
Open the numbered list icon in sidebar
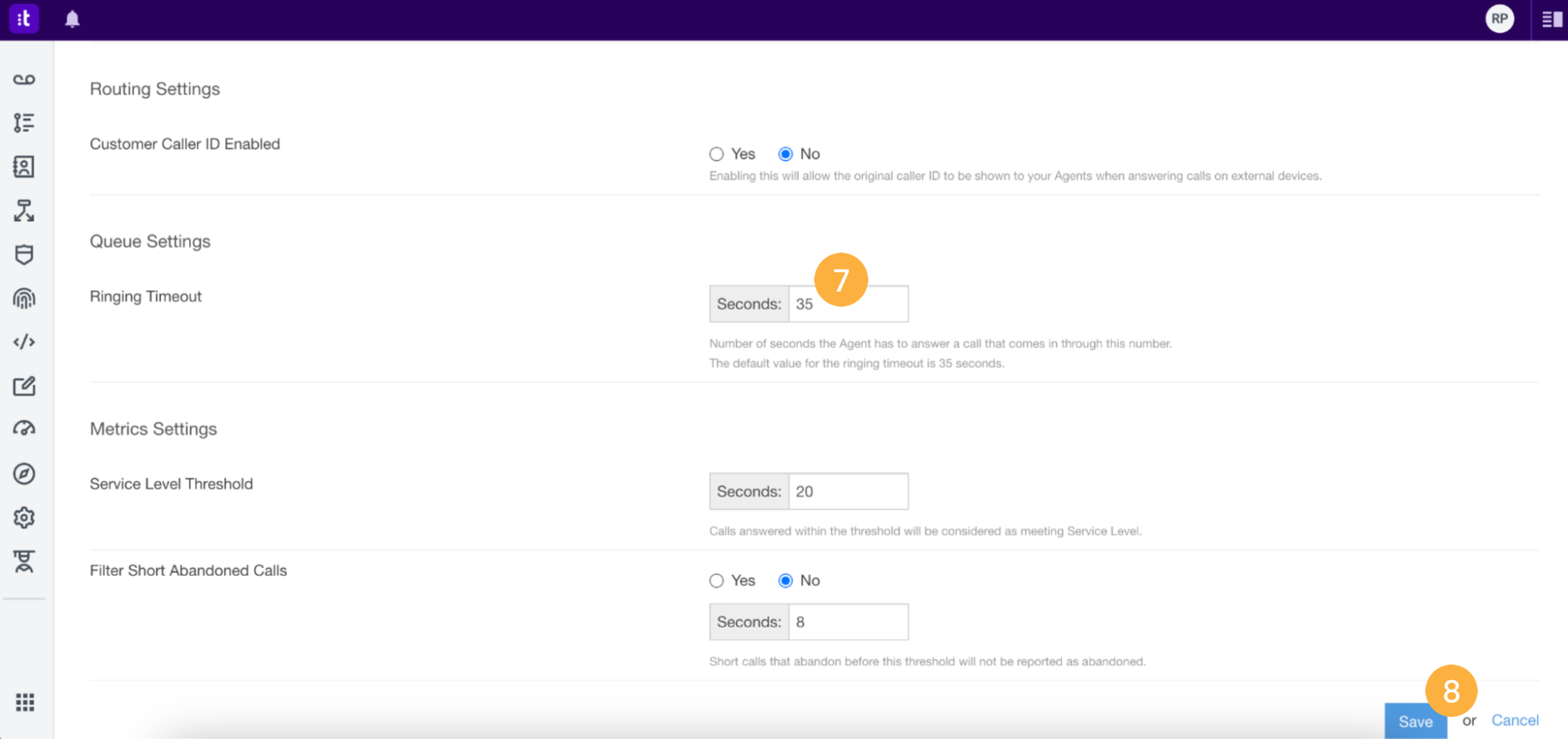click(24, 122)
